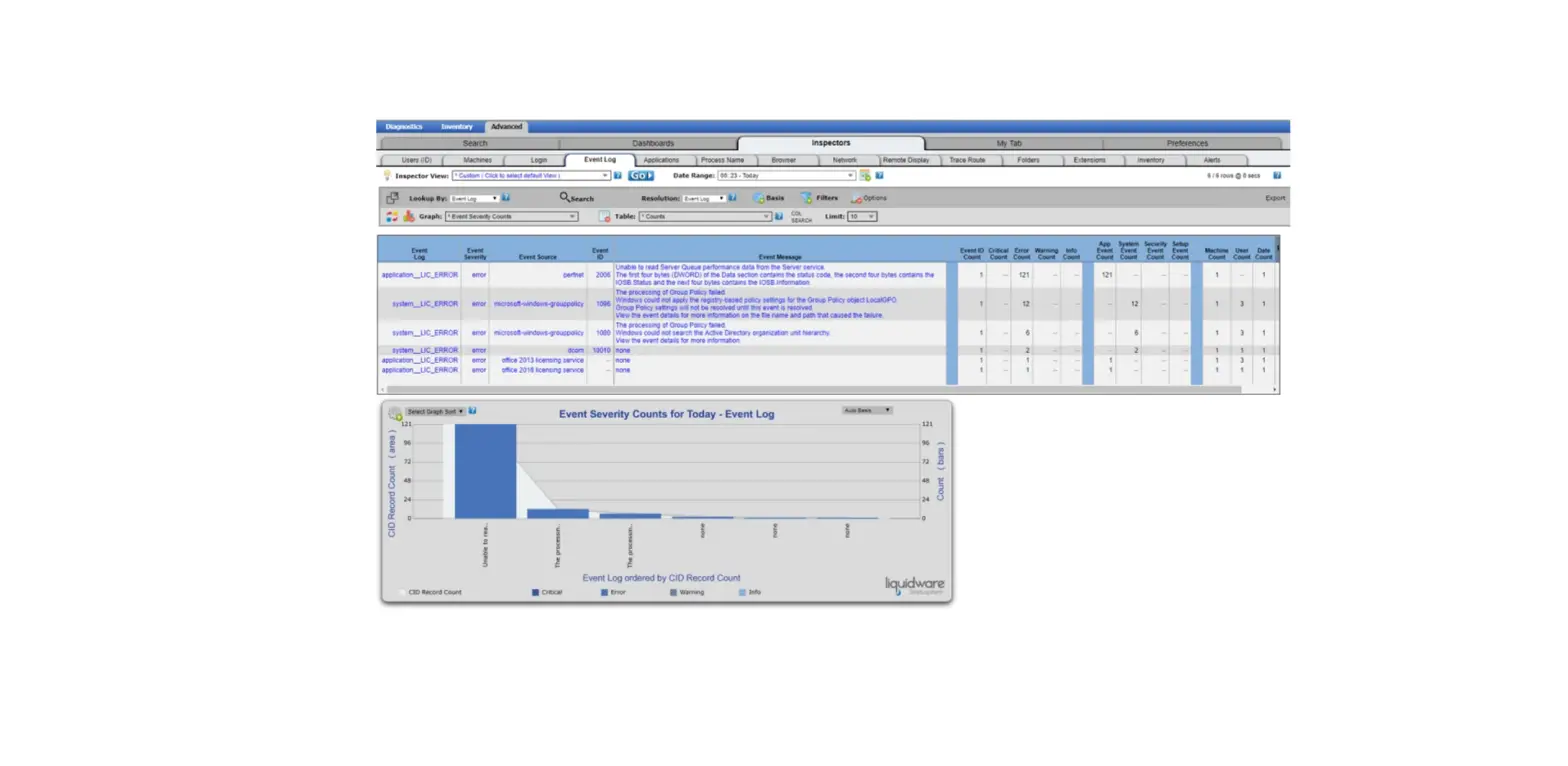Click the Go button
Viewport: 1568px width, 766px height.
tap(641, 176)
